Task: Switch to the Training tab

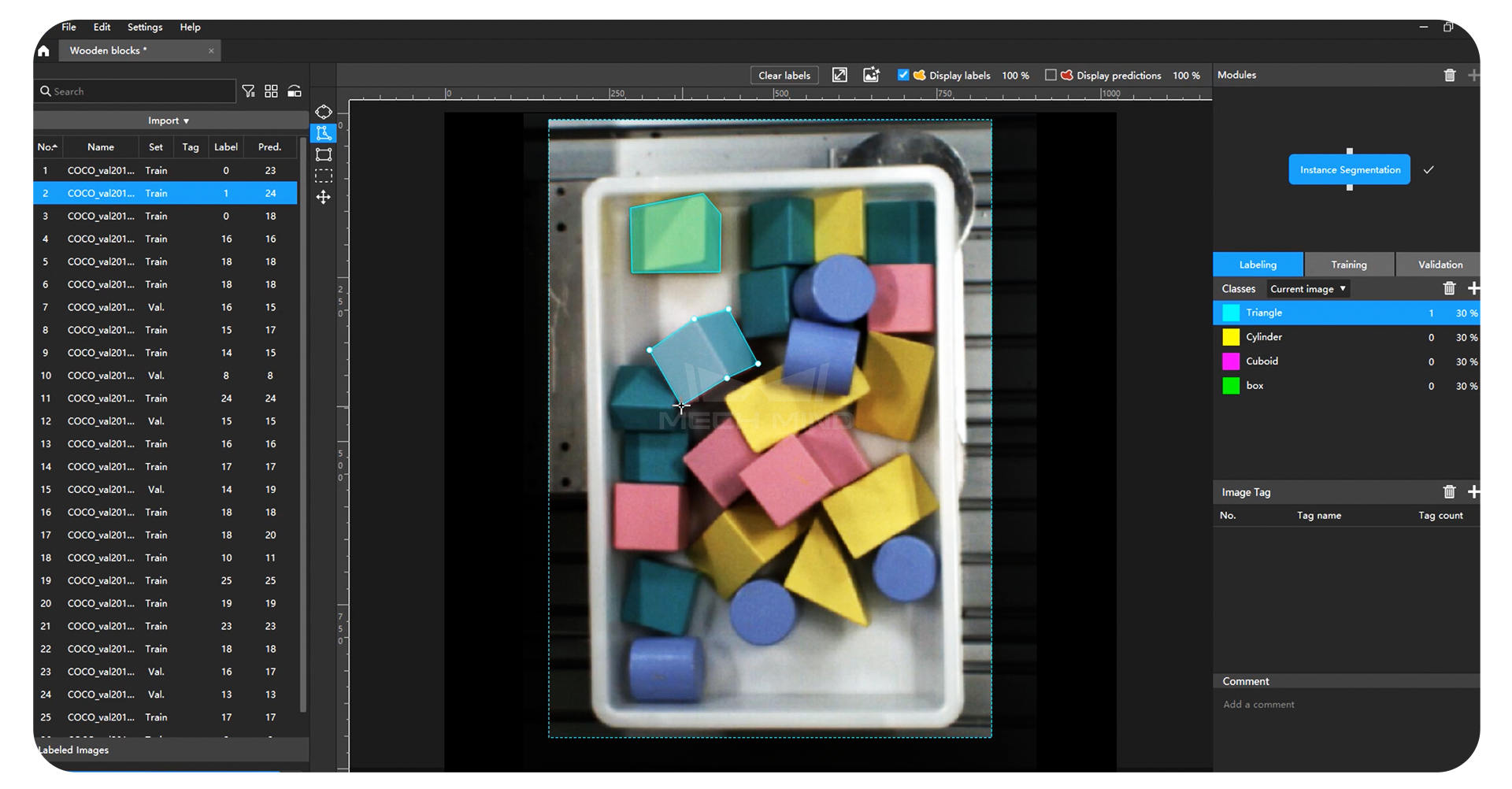Action: [1348, 264]
